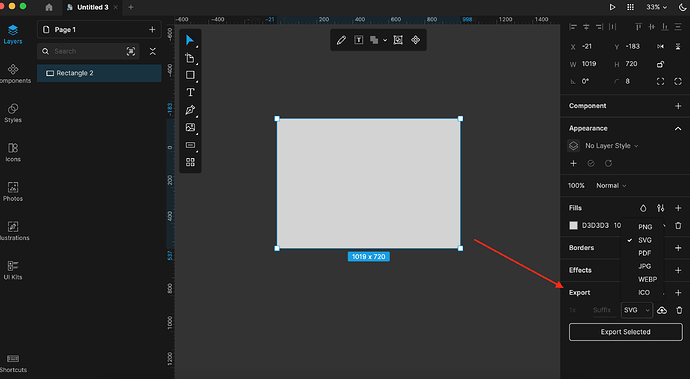
Task: Align selection horizontal centers
Action: 586,27
